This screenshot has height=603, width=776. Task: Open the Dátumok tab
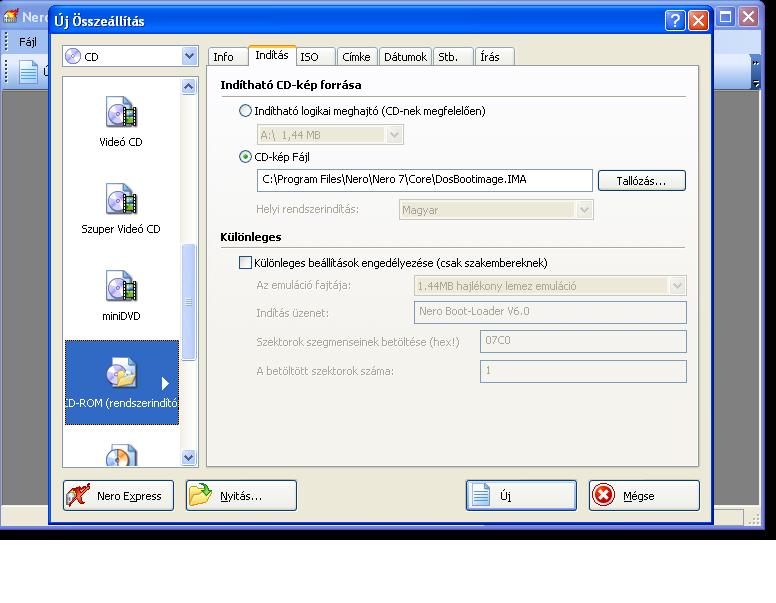coord(405,57)
